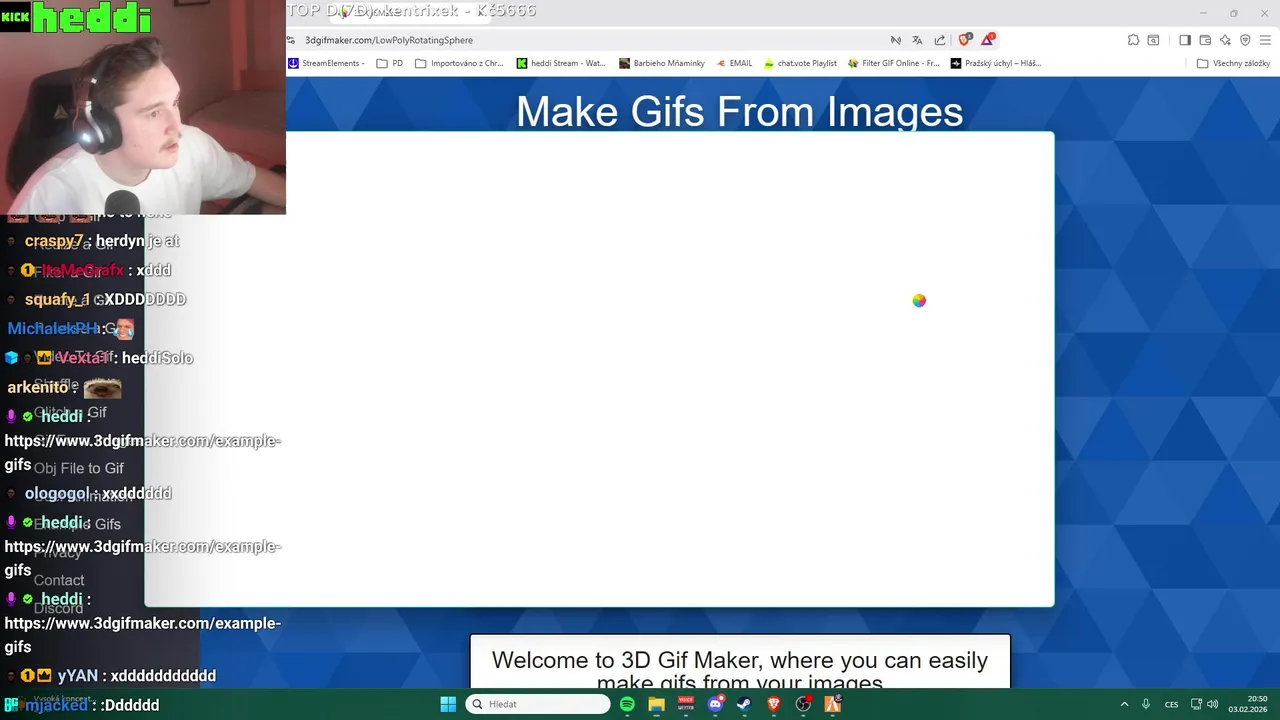Open the Brave Wallet icon

pyautogui.click(x=1205, y=40)
